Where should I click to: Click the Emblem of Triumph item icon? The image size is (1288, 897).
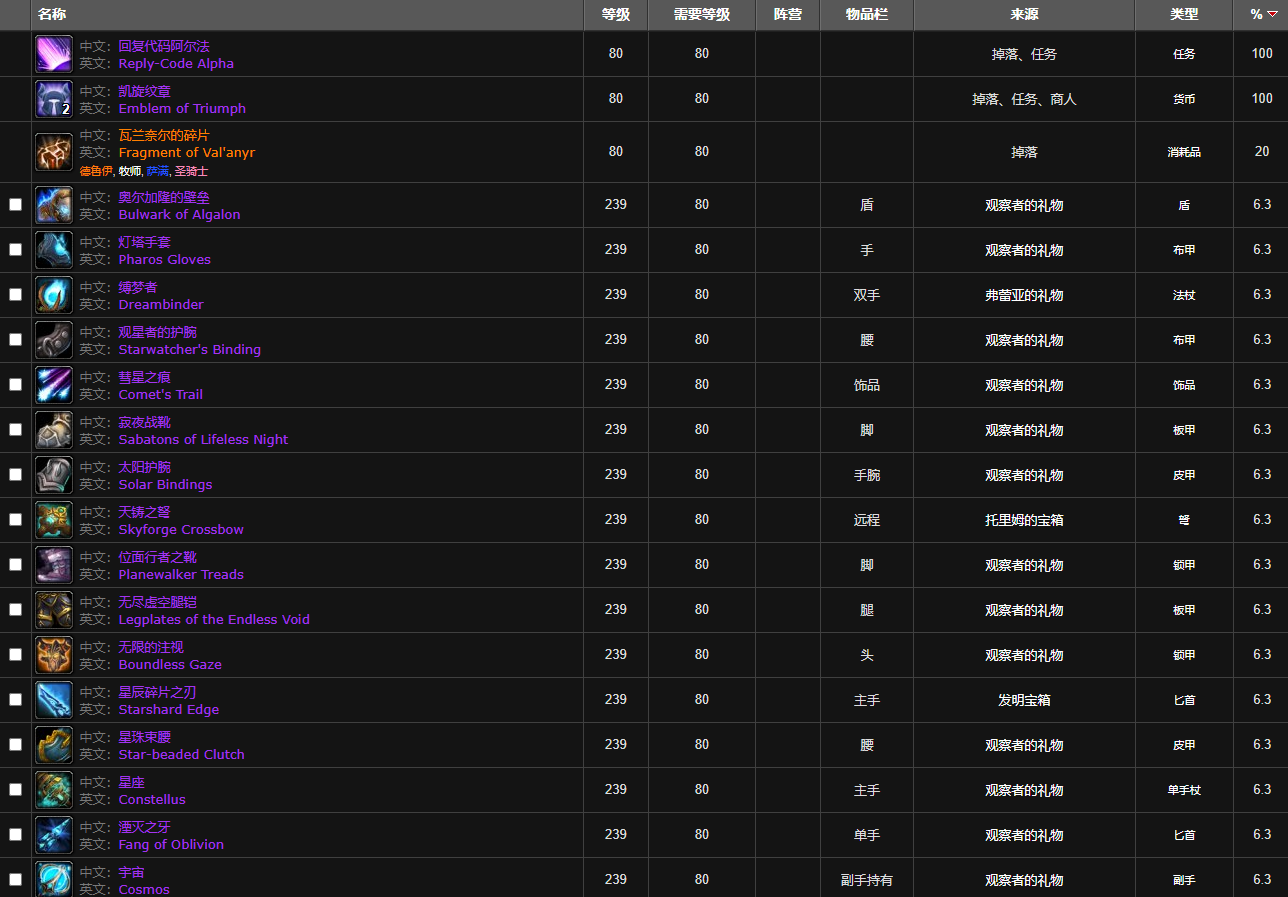click(54, 99)
